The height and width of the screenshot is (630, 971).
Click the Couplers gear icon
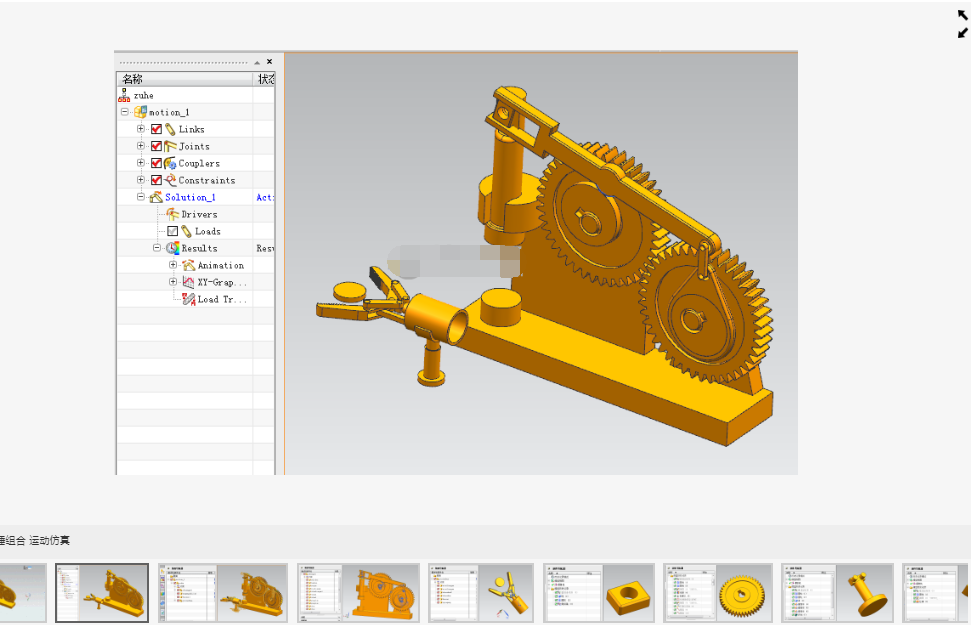pos(170,164)
